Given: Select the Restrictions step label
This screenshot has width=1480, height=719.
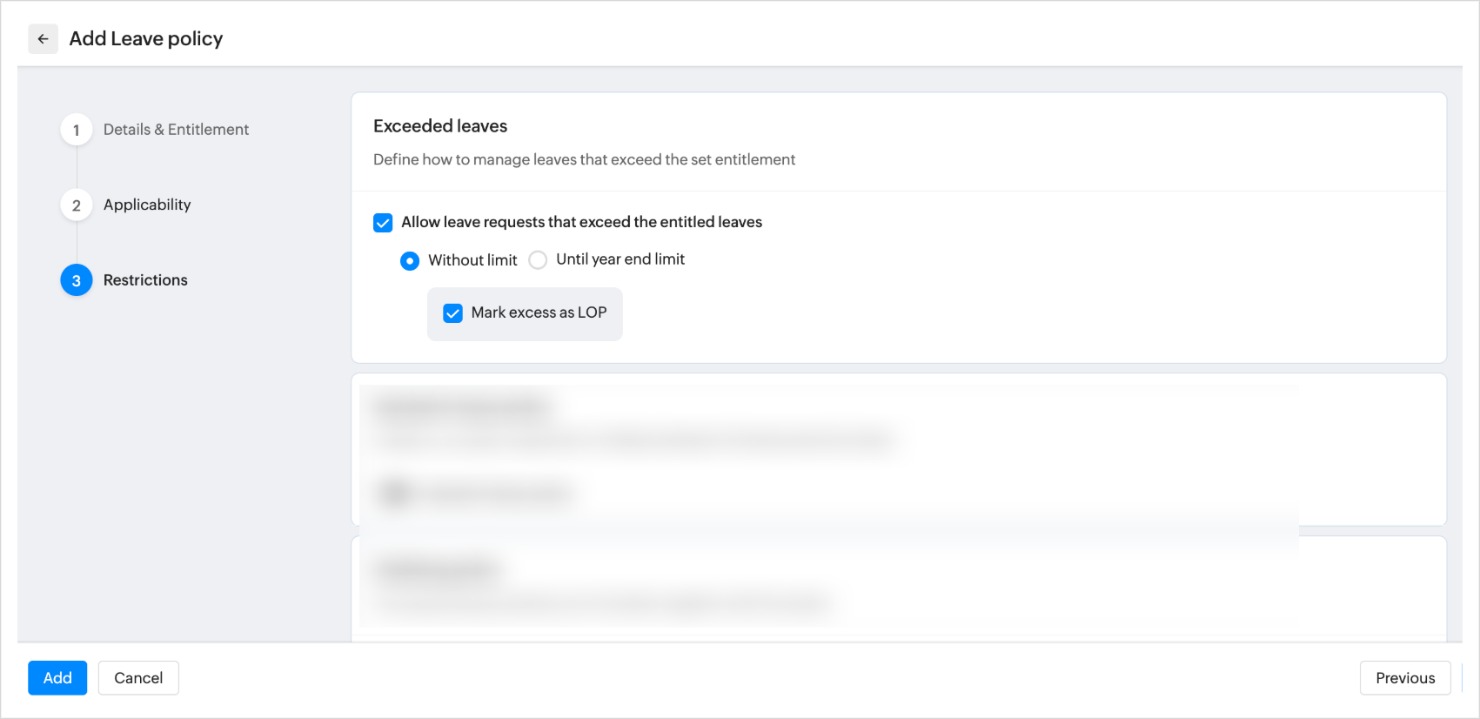Looking at the screenshot, I should tap(145, 281).
